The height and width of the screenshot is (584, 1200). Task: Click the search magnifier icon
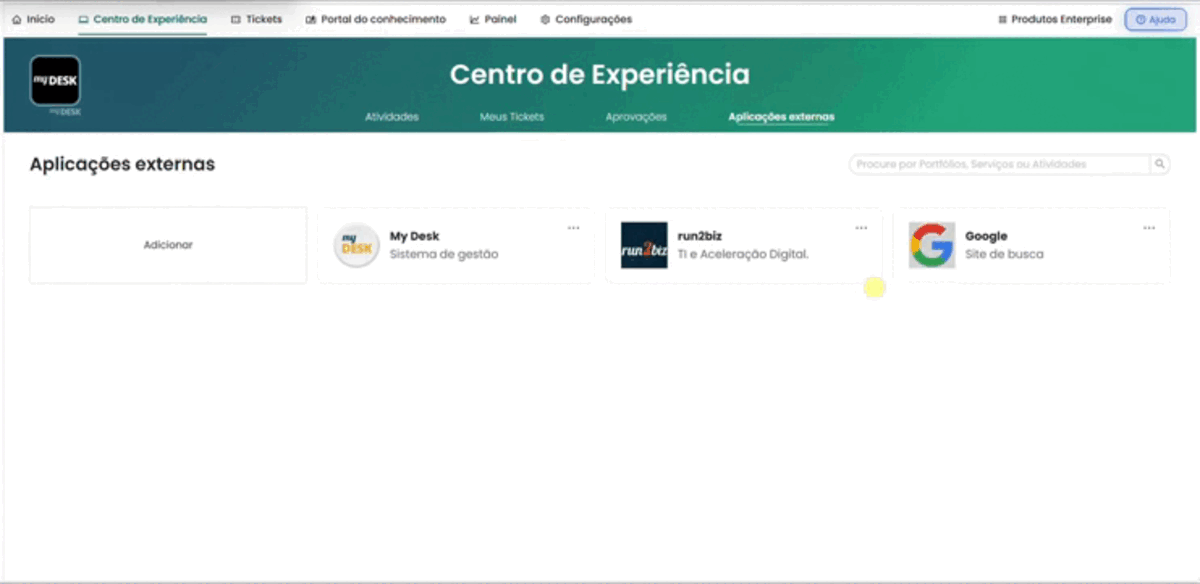coord(1160,164)
